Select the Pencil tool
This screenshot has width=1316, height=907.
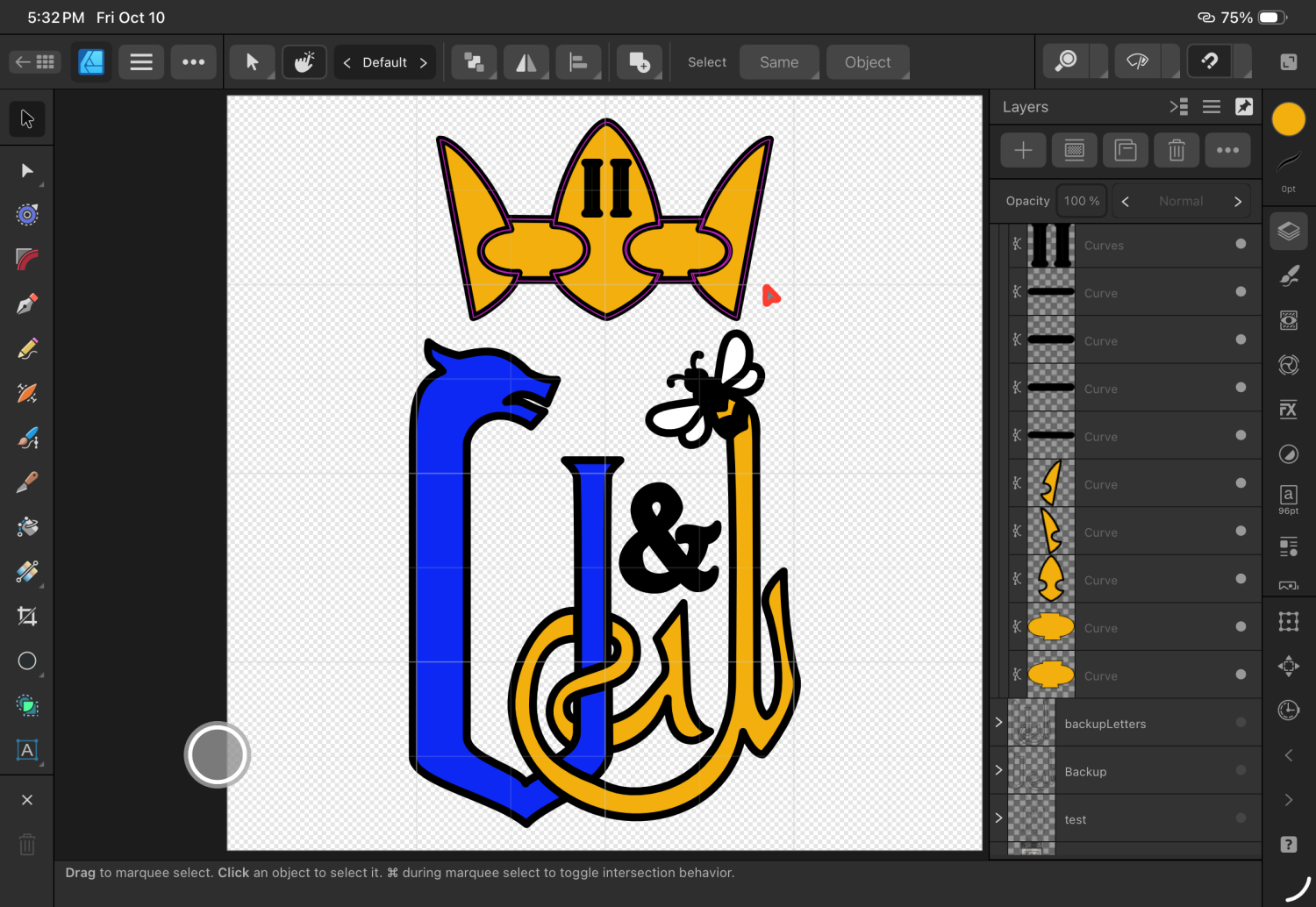[x=27, y=349]
